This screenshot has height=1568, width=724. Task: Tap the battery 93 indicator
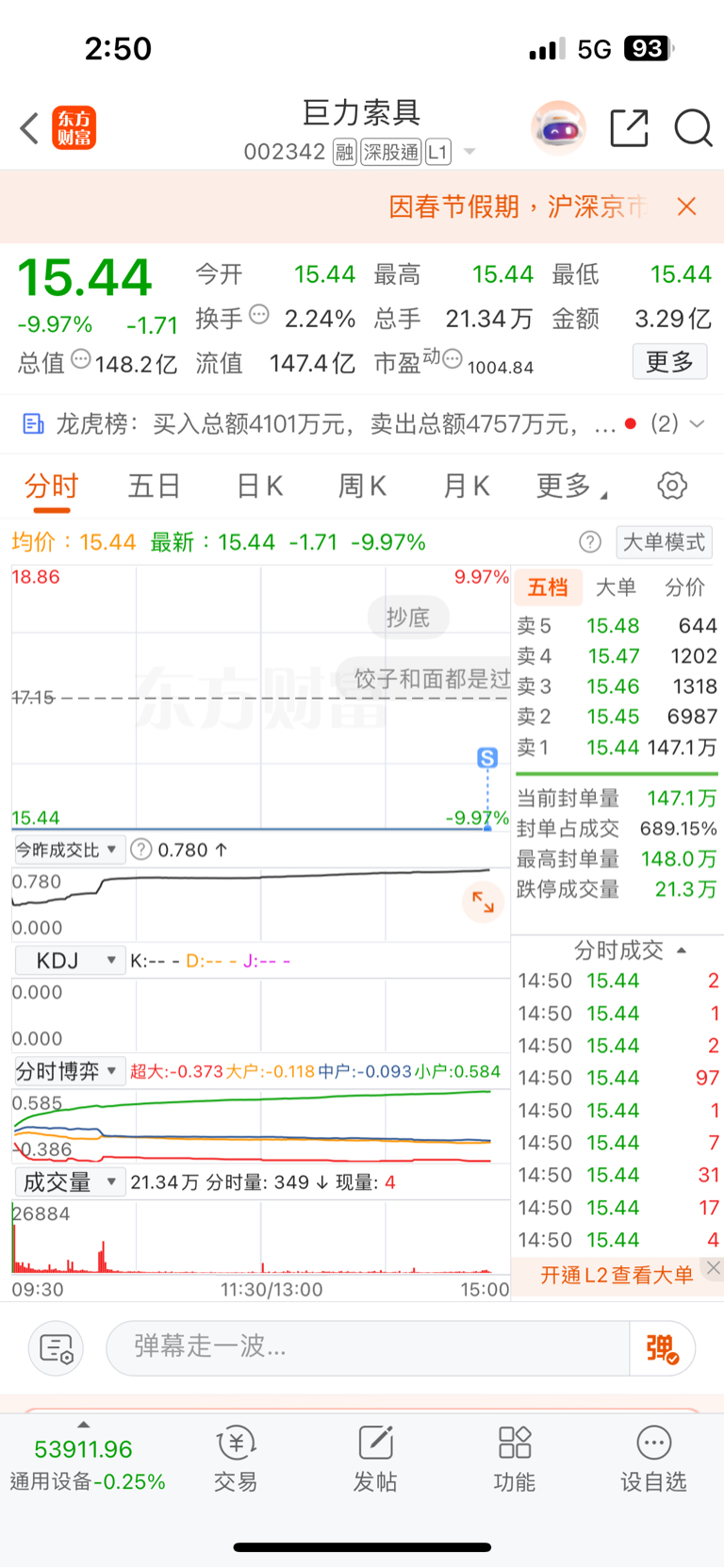coord(649,49)
